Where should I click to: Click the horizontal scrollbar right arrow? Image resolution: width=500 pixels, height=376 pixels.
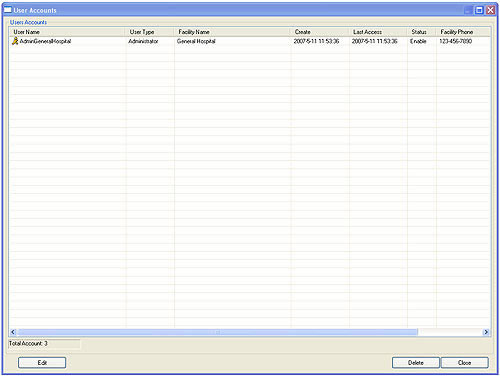click(486, 332)
